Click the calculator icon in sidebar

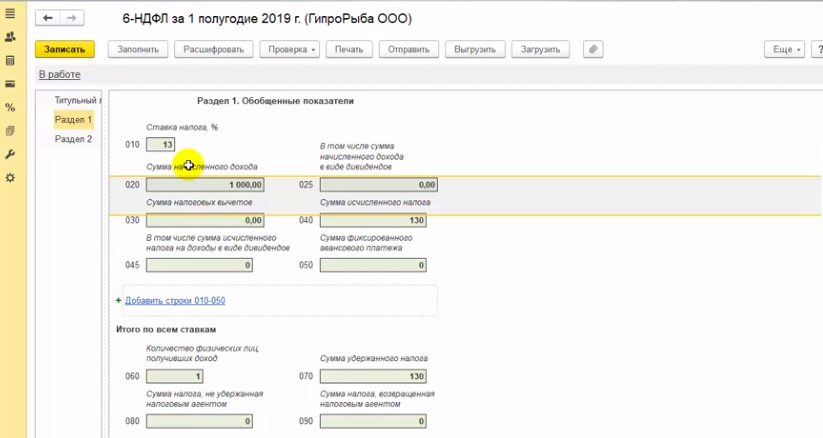point(10,61)
